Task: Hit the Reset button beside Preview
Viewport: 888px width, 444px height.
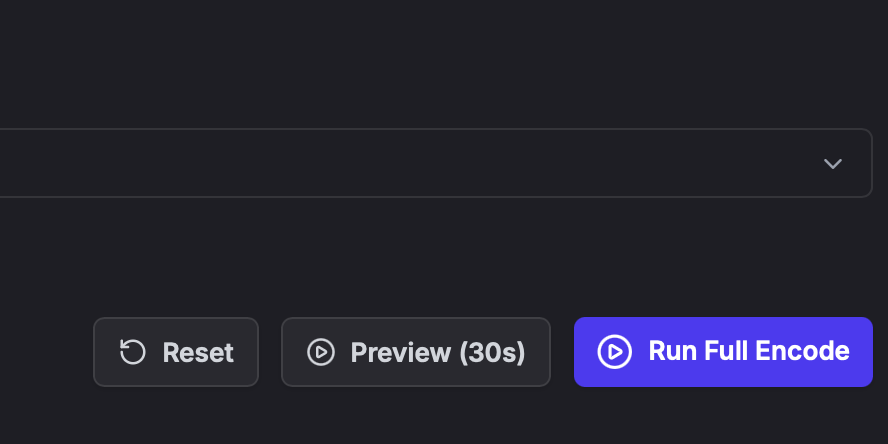Action: point(176,352)
